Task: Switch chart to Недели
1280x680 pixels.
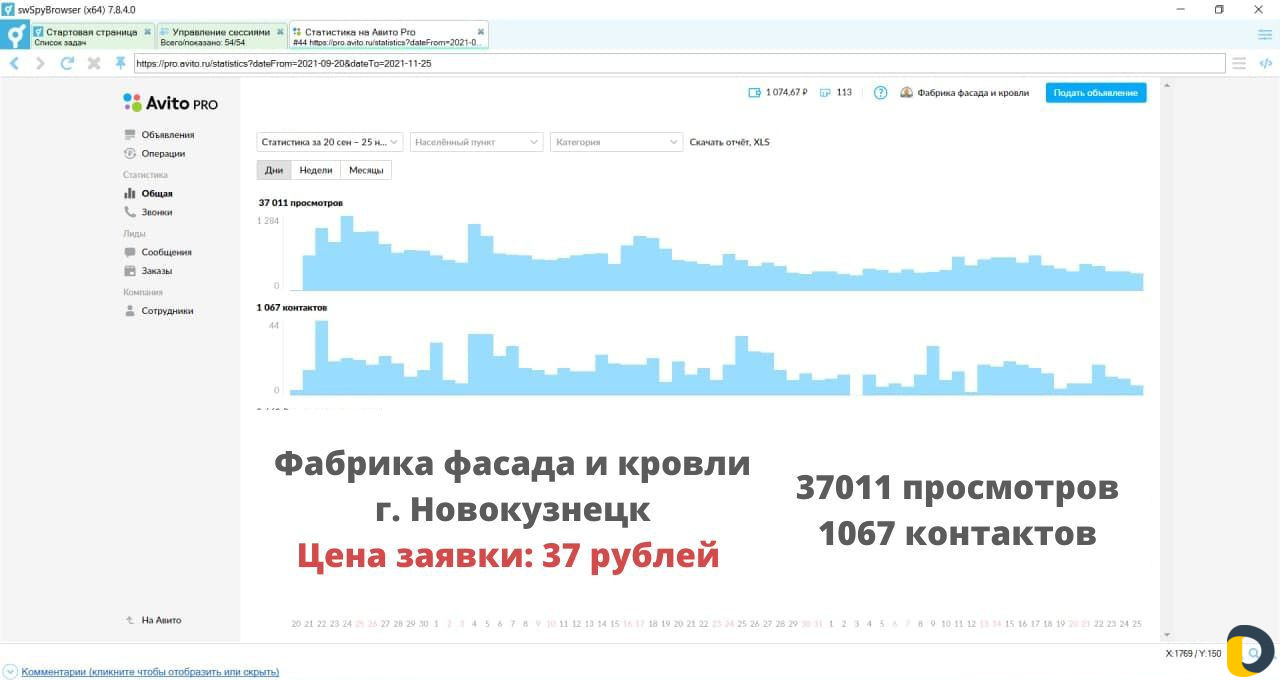Action: coord(316,170)
